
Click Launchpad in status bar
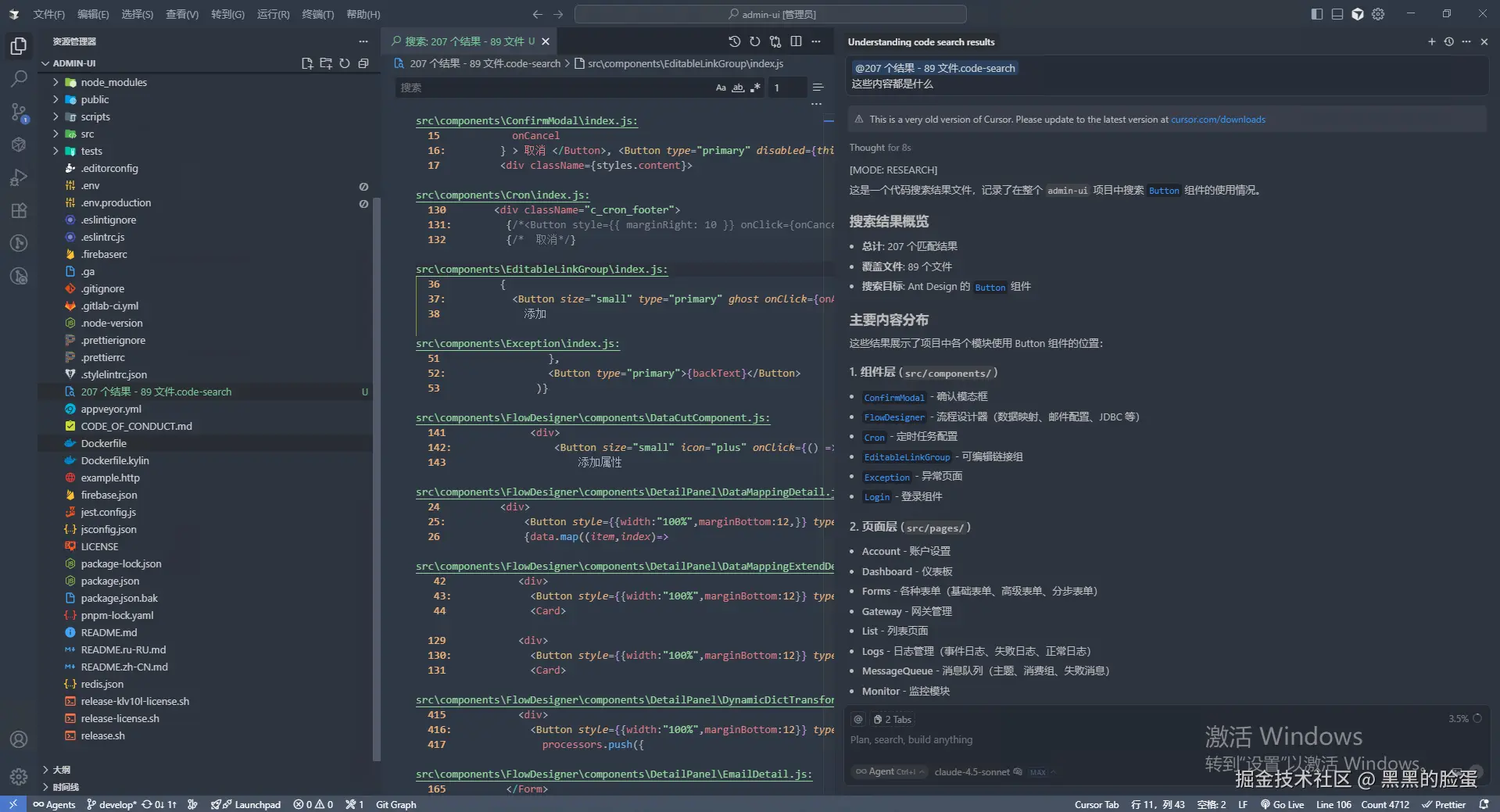(x=245, y=804)
